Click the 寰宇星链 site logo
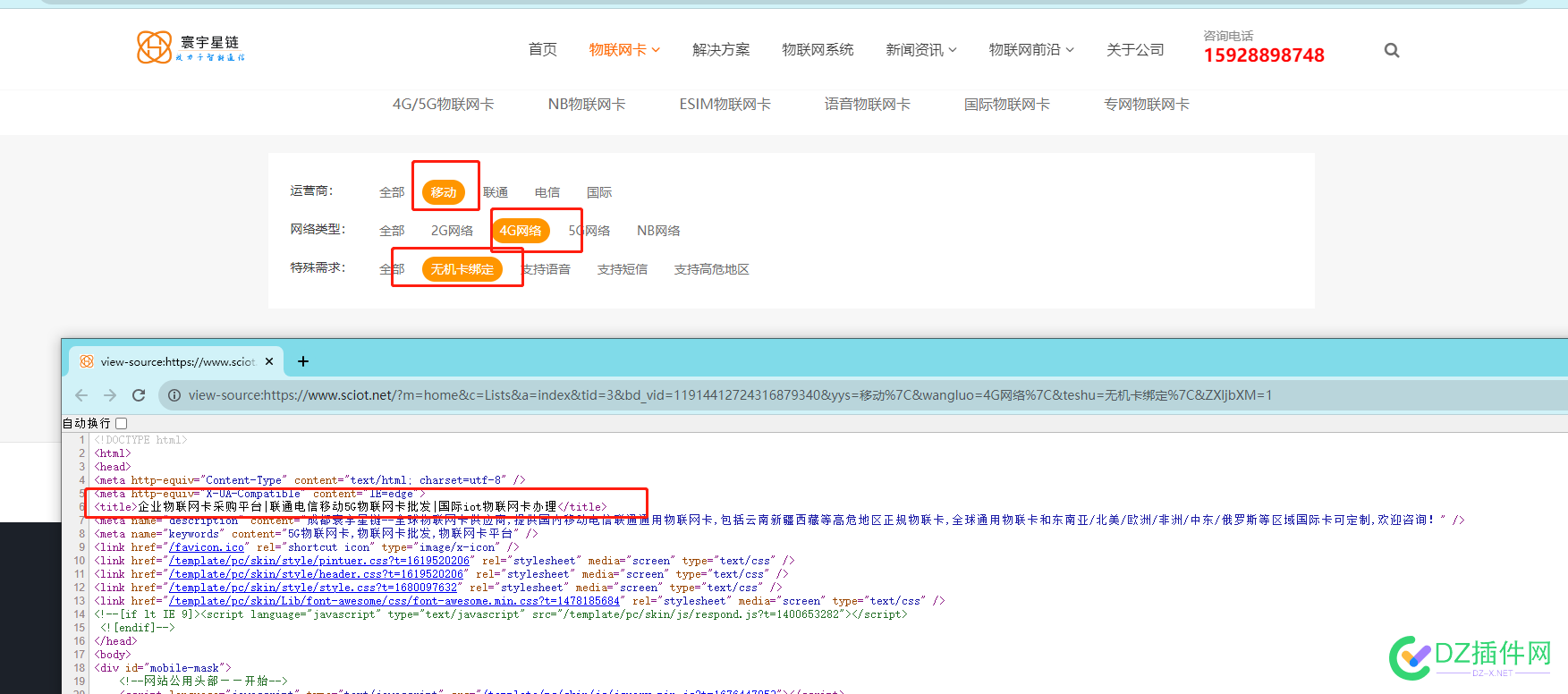This screenshot has width=1568, height=694. click(x=191, y=47)
